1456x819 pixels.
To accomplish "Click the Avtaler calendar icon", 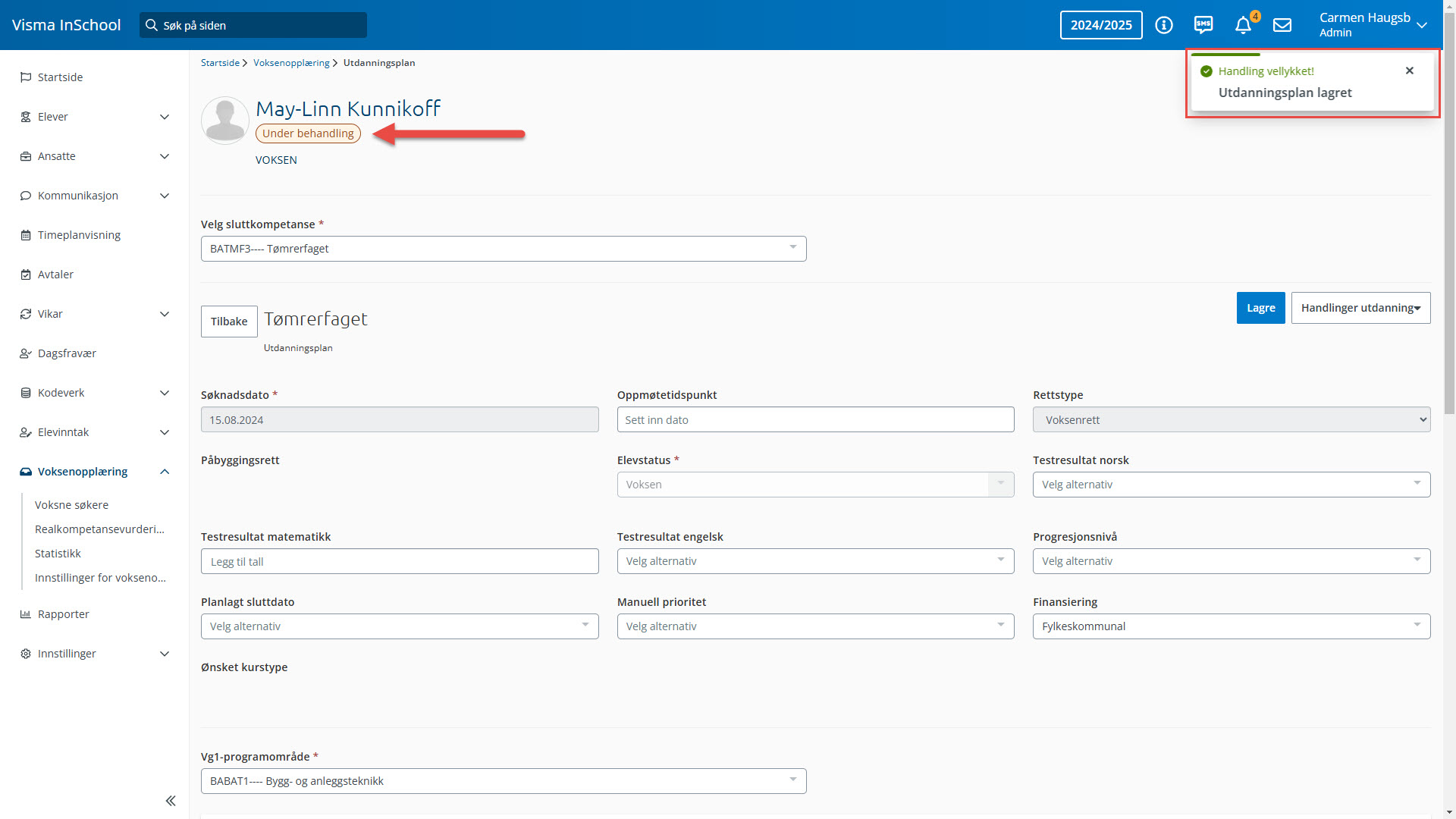I will 25,275.
